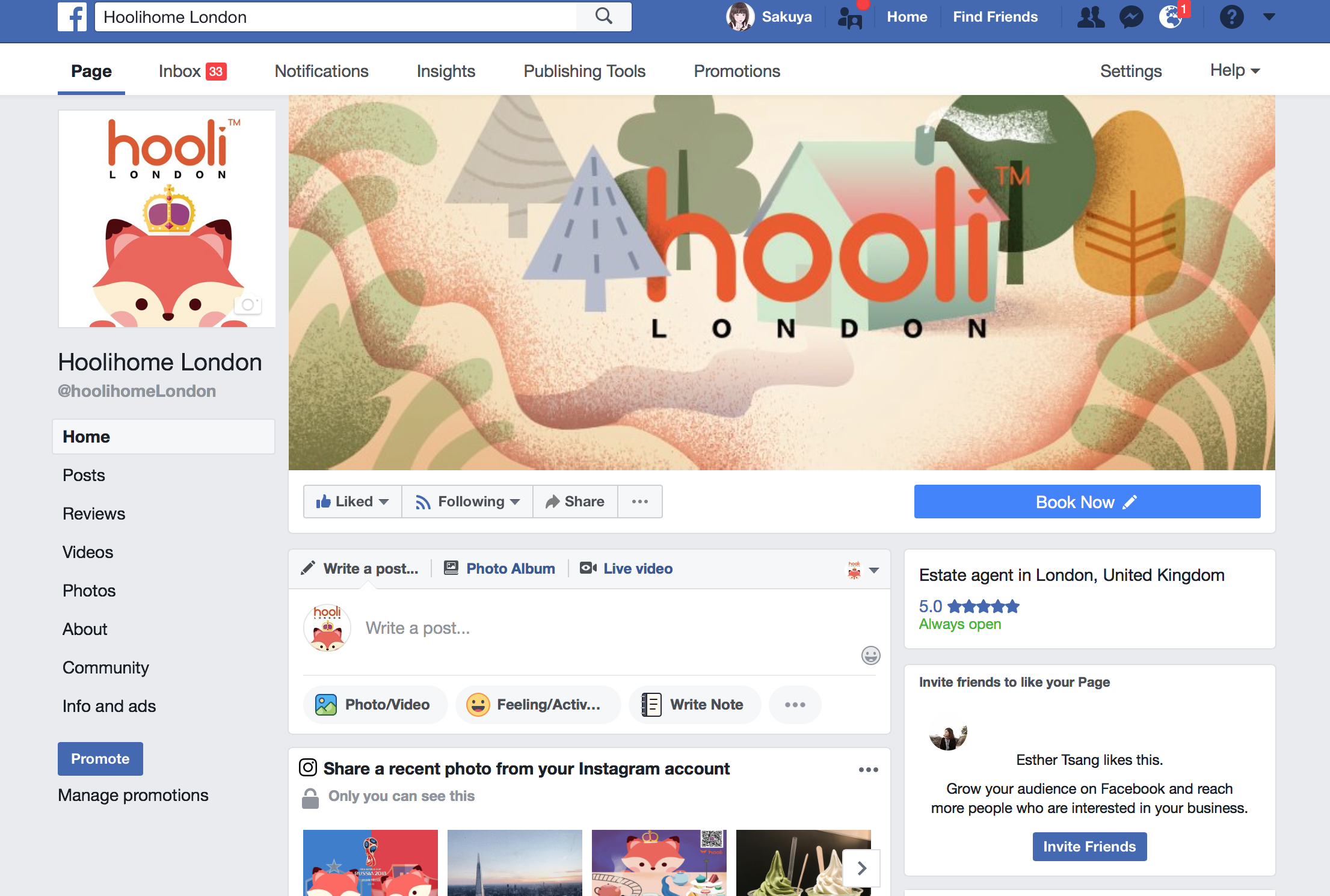Click the camera icon on profile picture
This screenshot has width=1330, height=896.
click(x=248, y=305)
